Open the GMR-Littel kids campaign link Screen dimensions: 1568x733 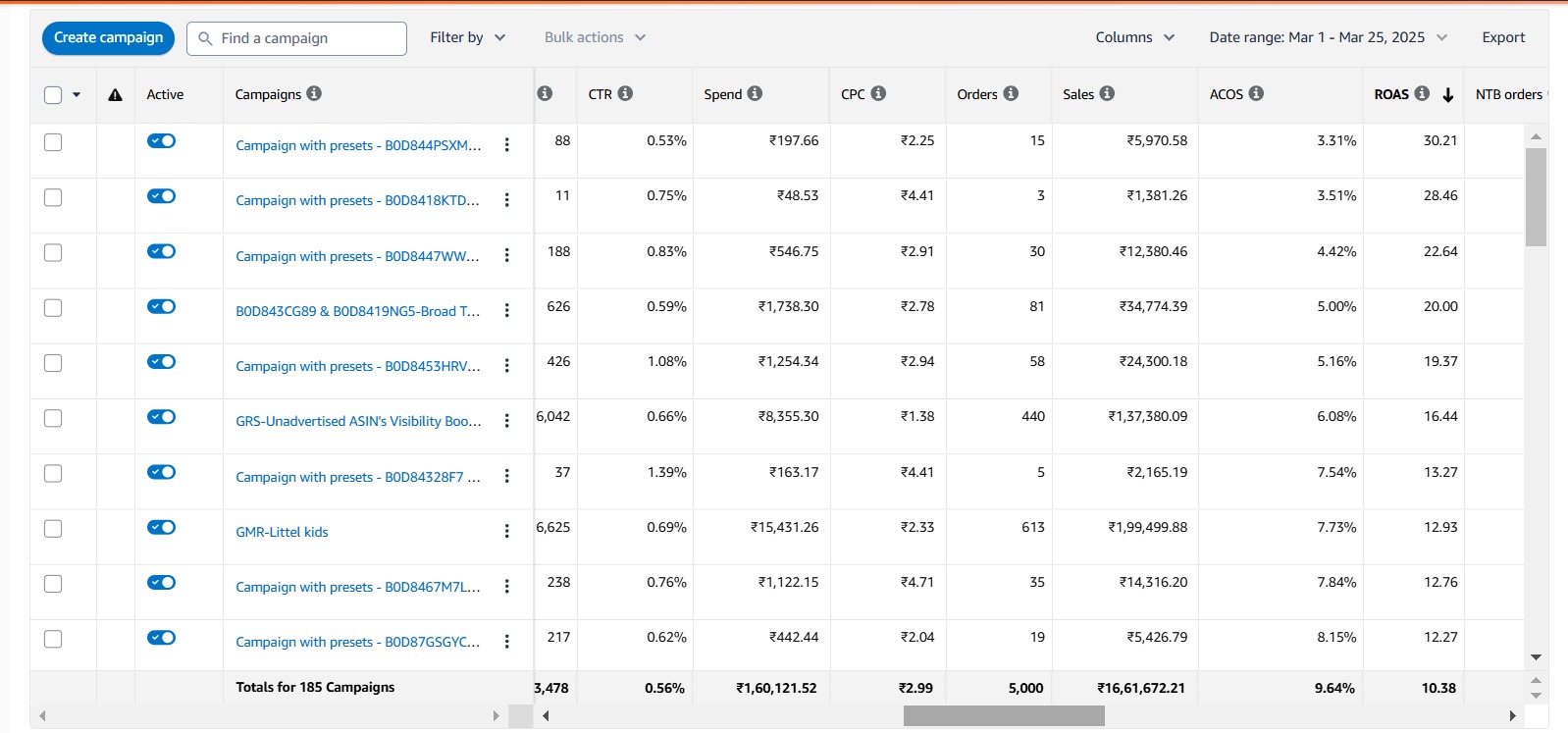click(x=282, y=532)
